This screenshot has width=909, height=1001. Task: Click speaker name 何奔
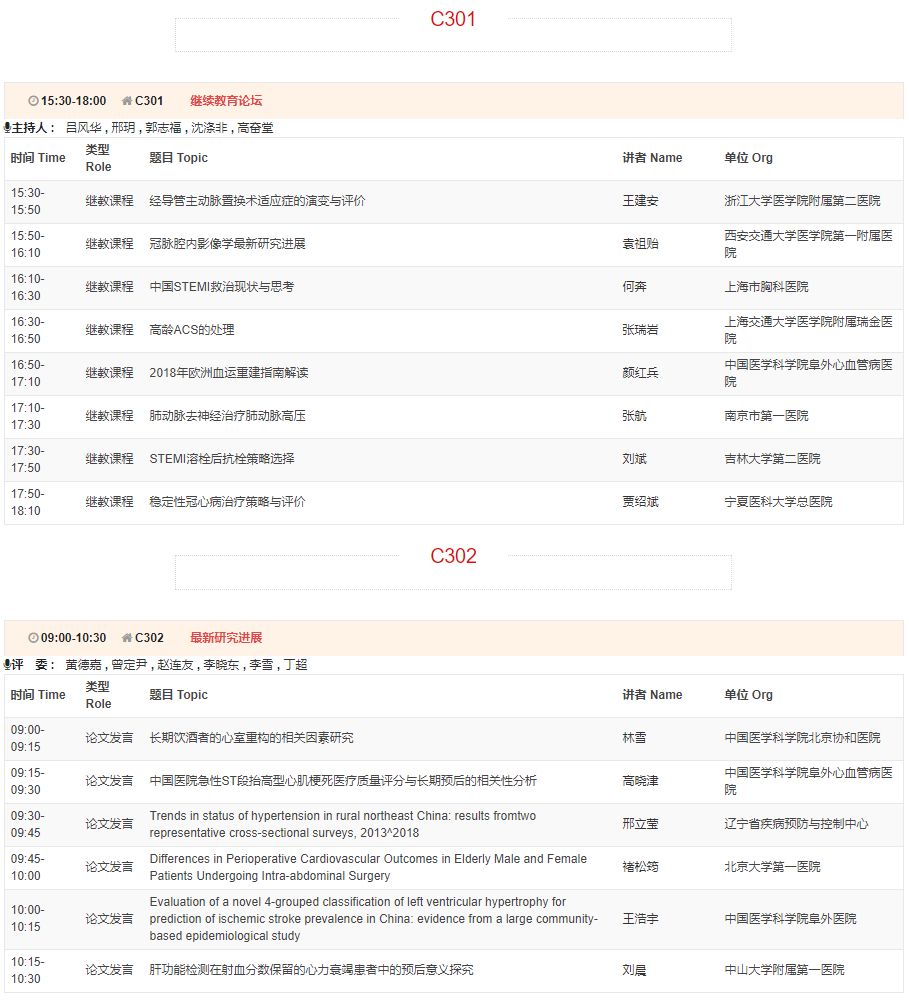[635, 287]
